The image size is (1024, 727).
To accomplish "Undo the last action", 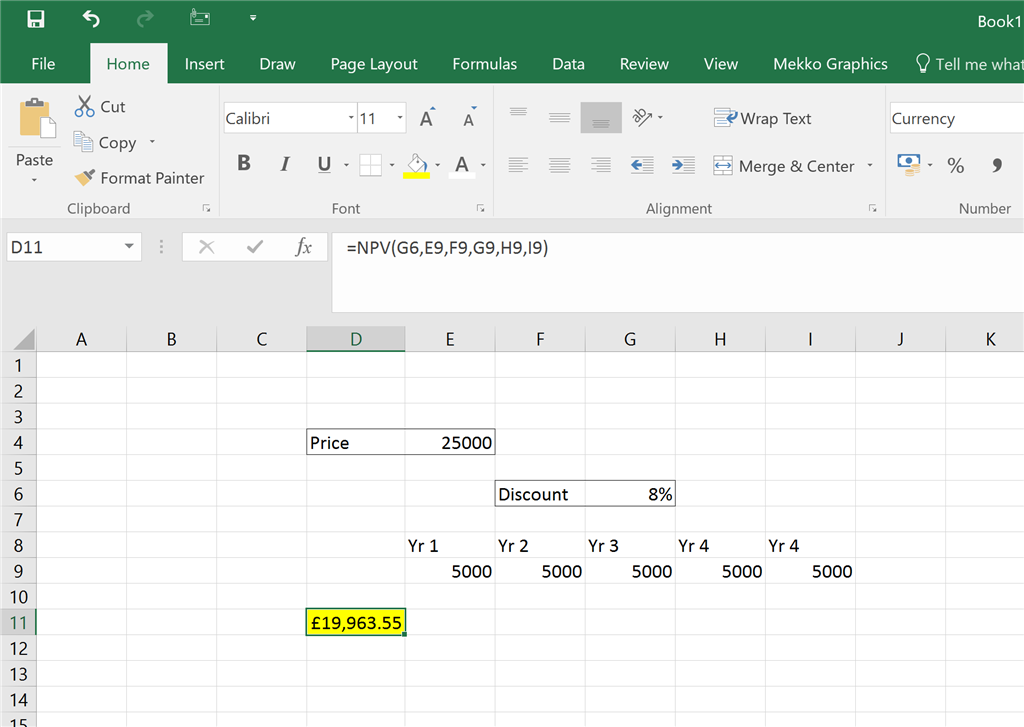I will tap(91, 19).
